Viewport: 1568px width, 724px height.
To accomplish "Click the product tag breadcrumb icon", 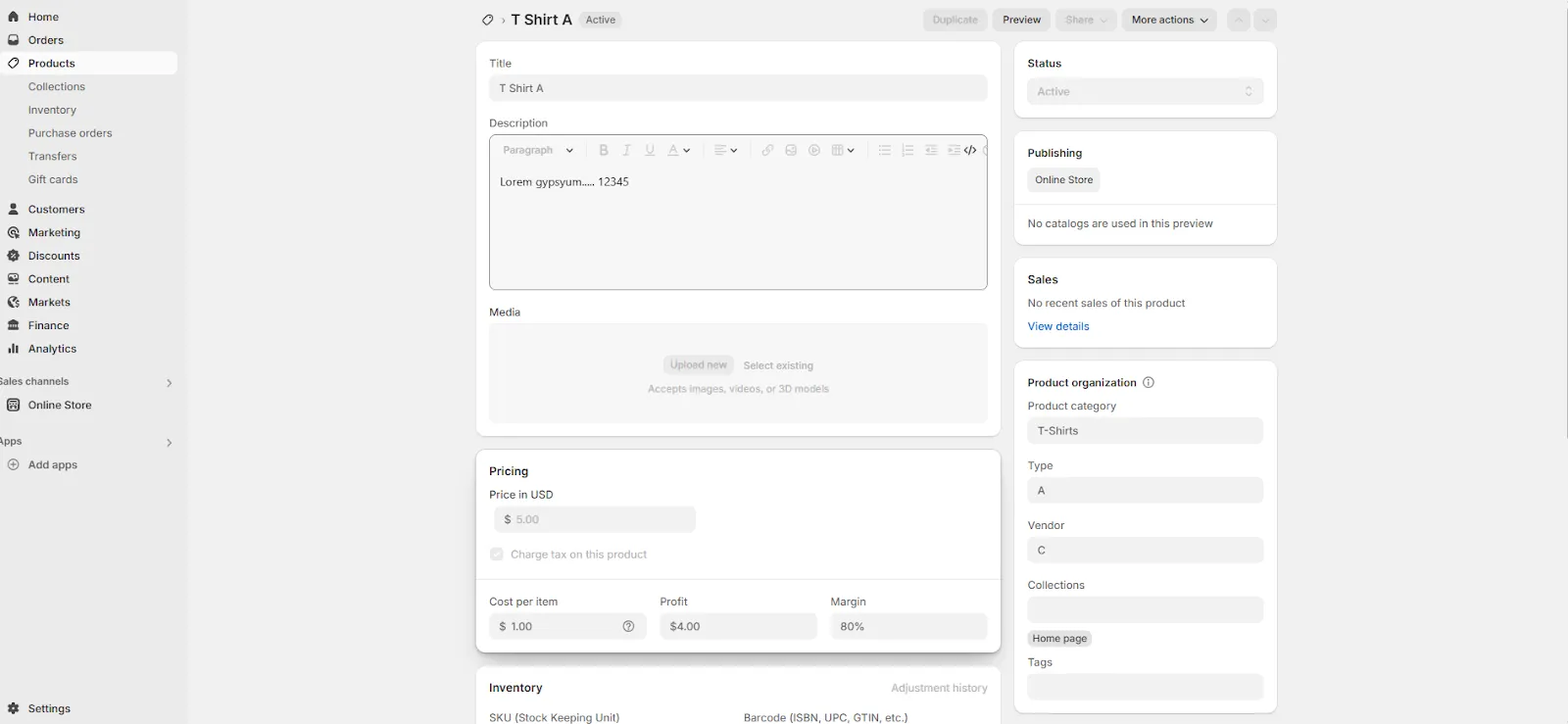I will 487,20.
